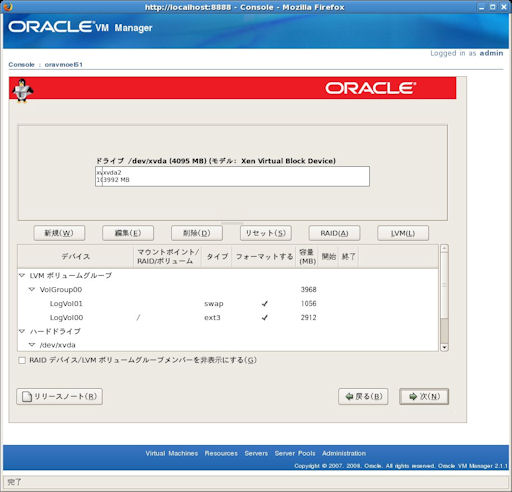Open Administration footer link

pyautogui.click(x=344, y=453)
